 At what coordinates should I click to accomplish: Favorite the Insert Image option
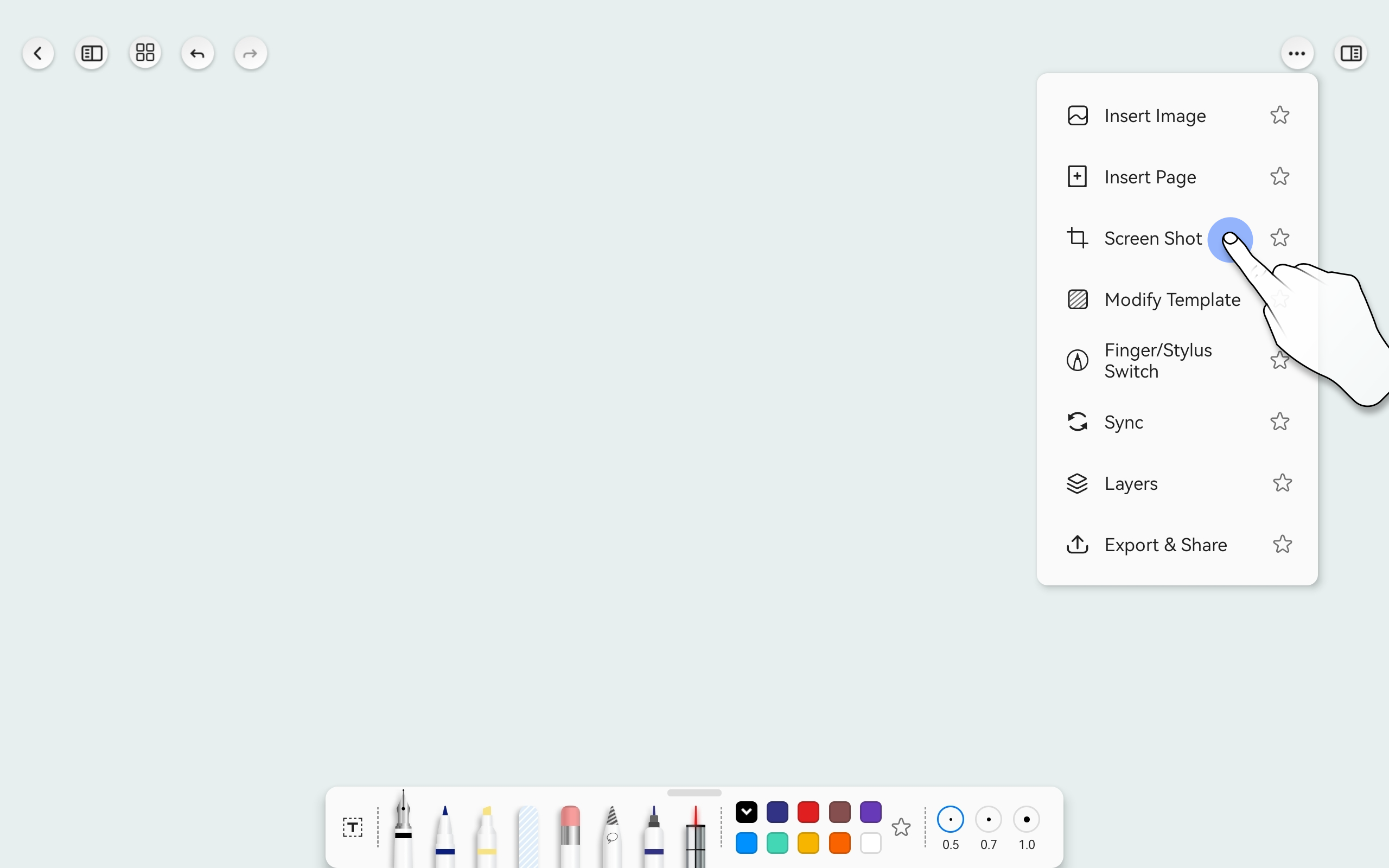point(1279,116)
